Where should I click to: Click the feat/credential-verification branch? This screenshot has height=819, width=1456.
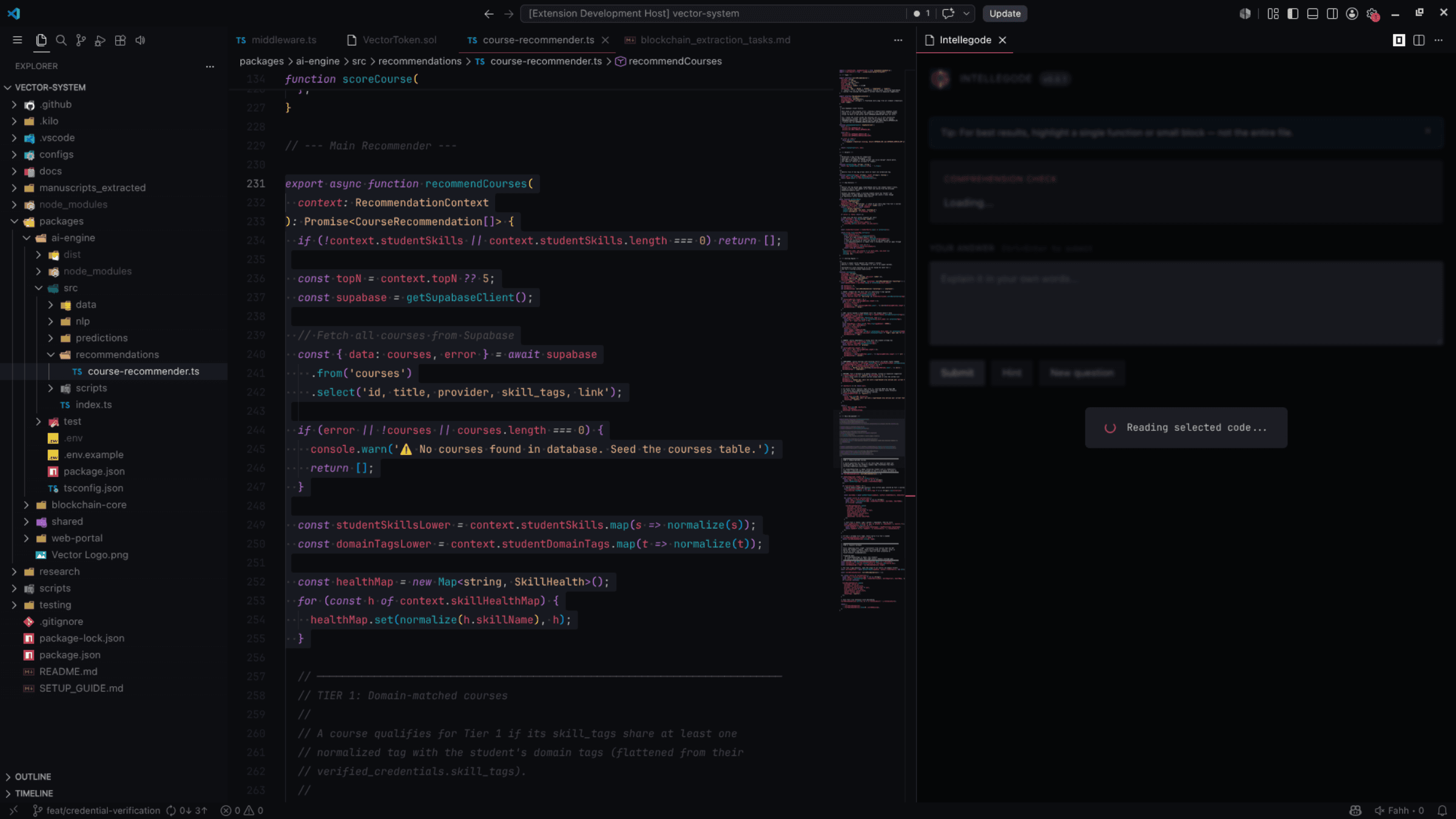tap(96, 811)
